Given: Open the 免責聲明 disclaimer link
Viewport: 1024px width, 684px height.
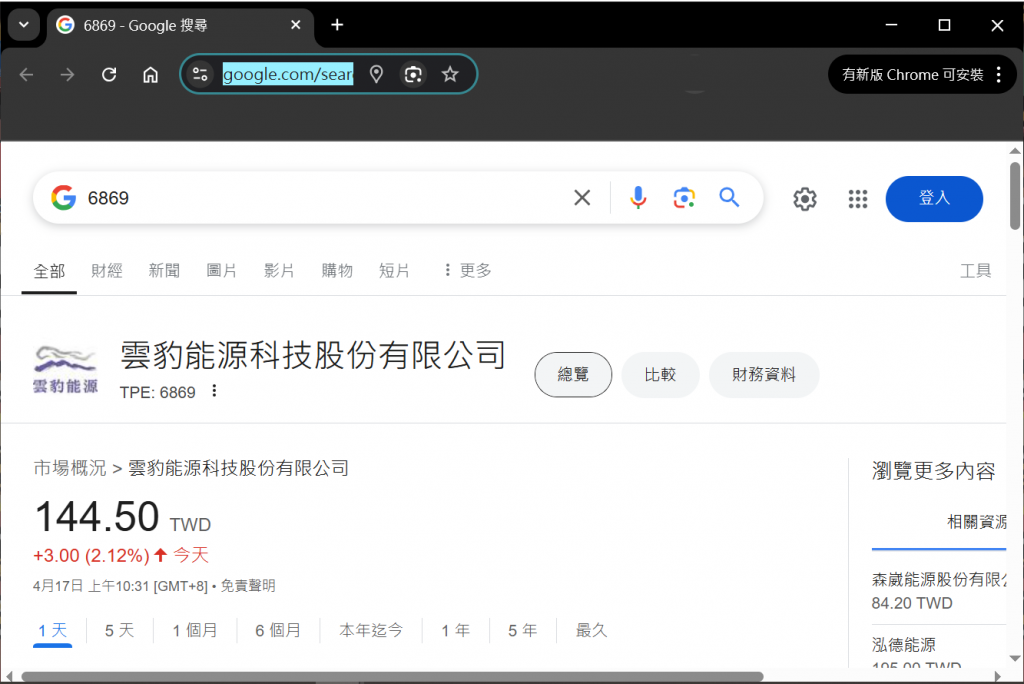Looking at the screenshot, I should (x=248, y=586).
